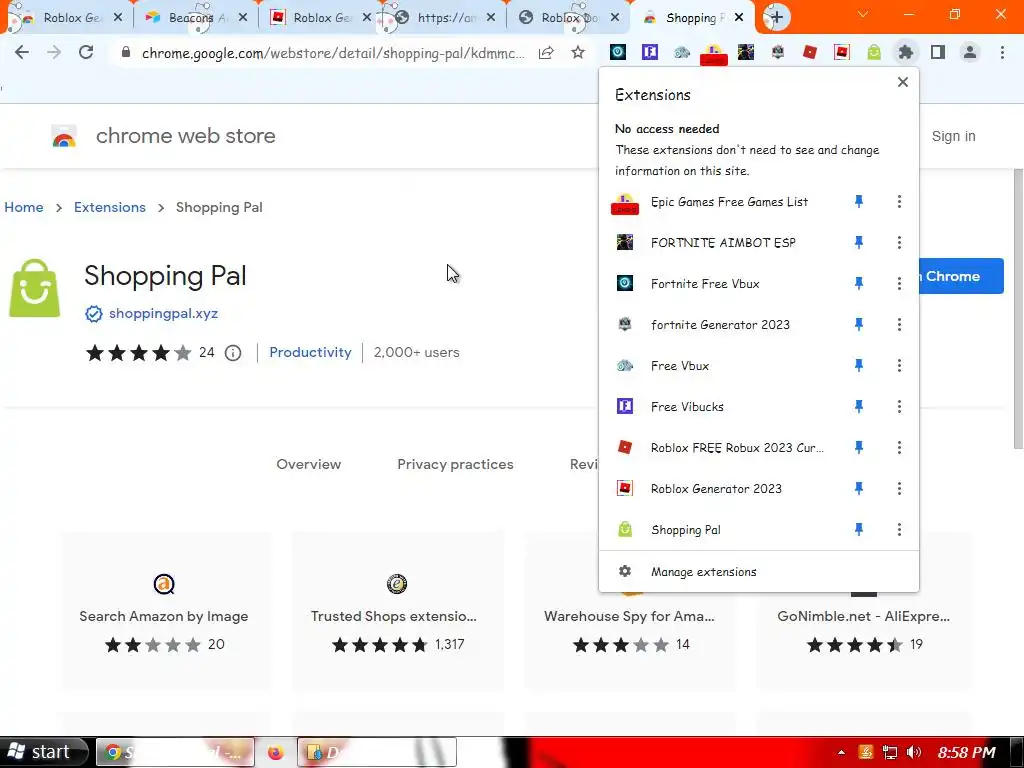
Task: Unpin the Free Vibucks extension
Action: pos(859,407)
